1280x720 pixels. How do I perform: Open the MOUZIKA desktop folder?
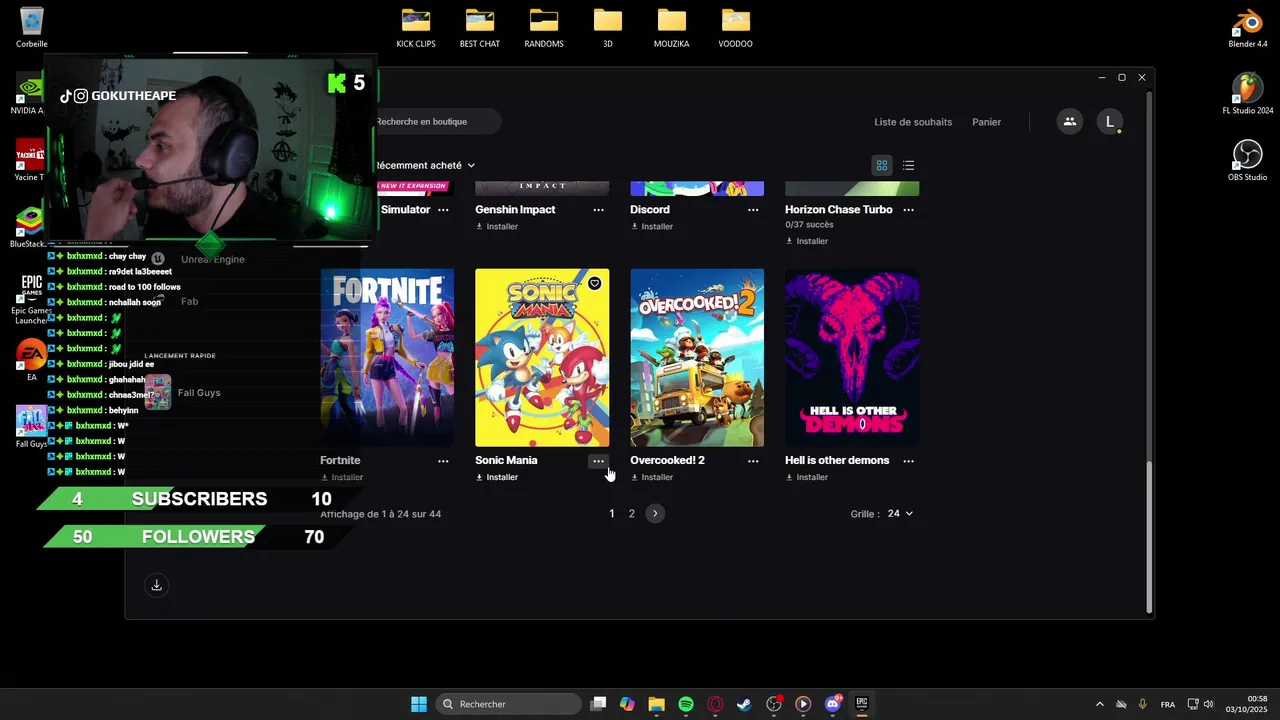tap(672, 27)
